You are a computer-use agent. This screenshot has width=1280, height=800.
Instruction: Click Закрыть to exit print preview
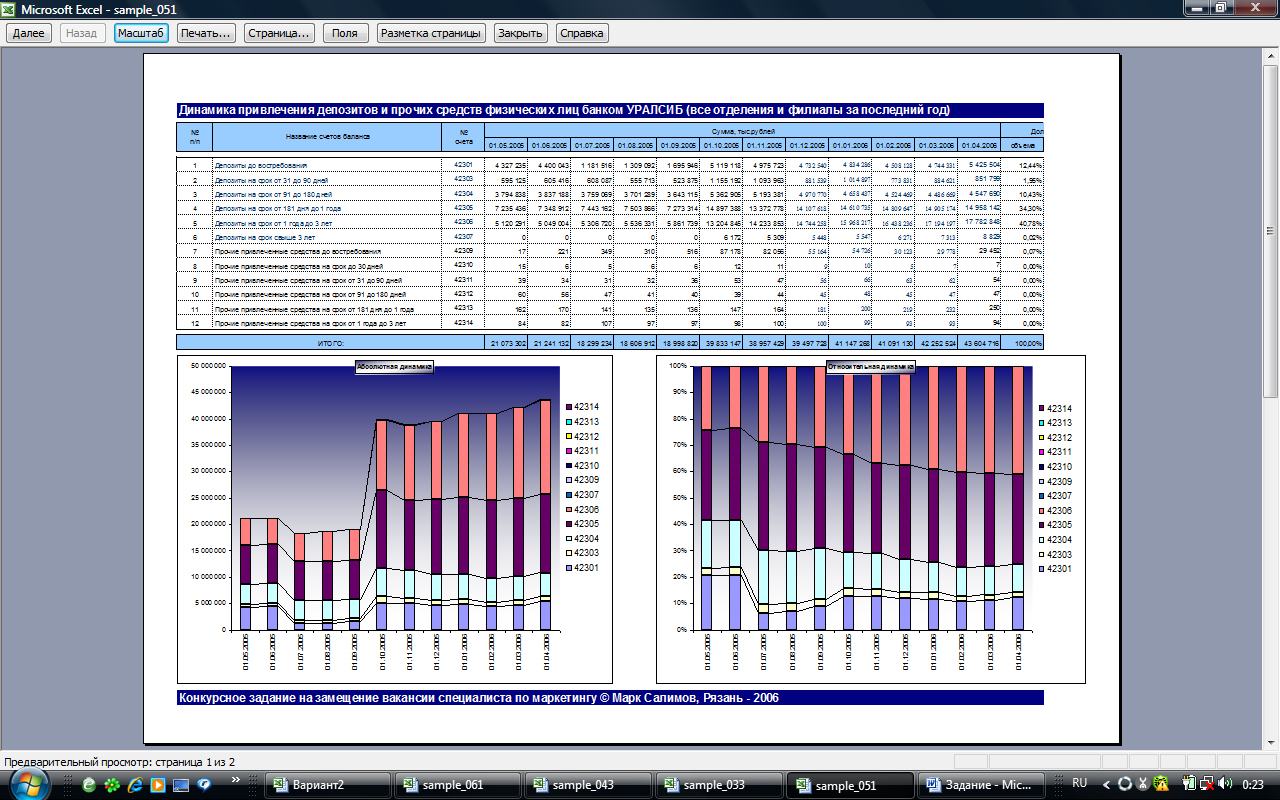[x=520, y=33]
